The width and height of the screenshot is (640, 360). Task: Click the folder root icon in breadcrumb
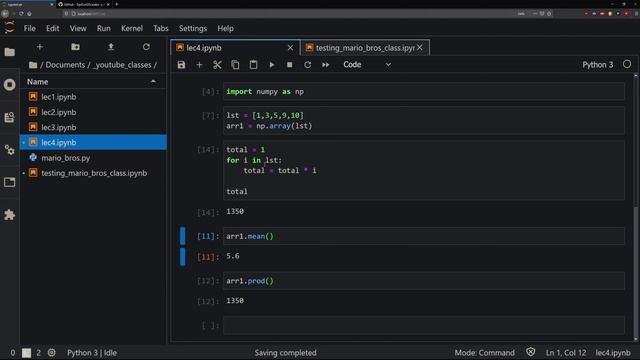(33, 65)
